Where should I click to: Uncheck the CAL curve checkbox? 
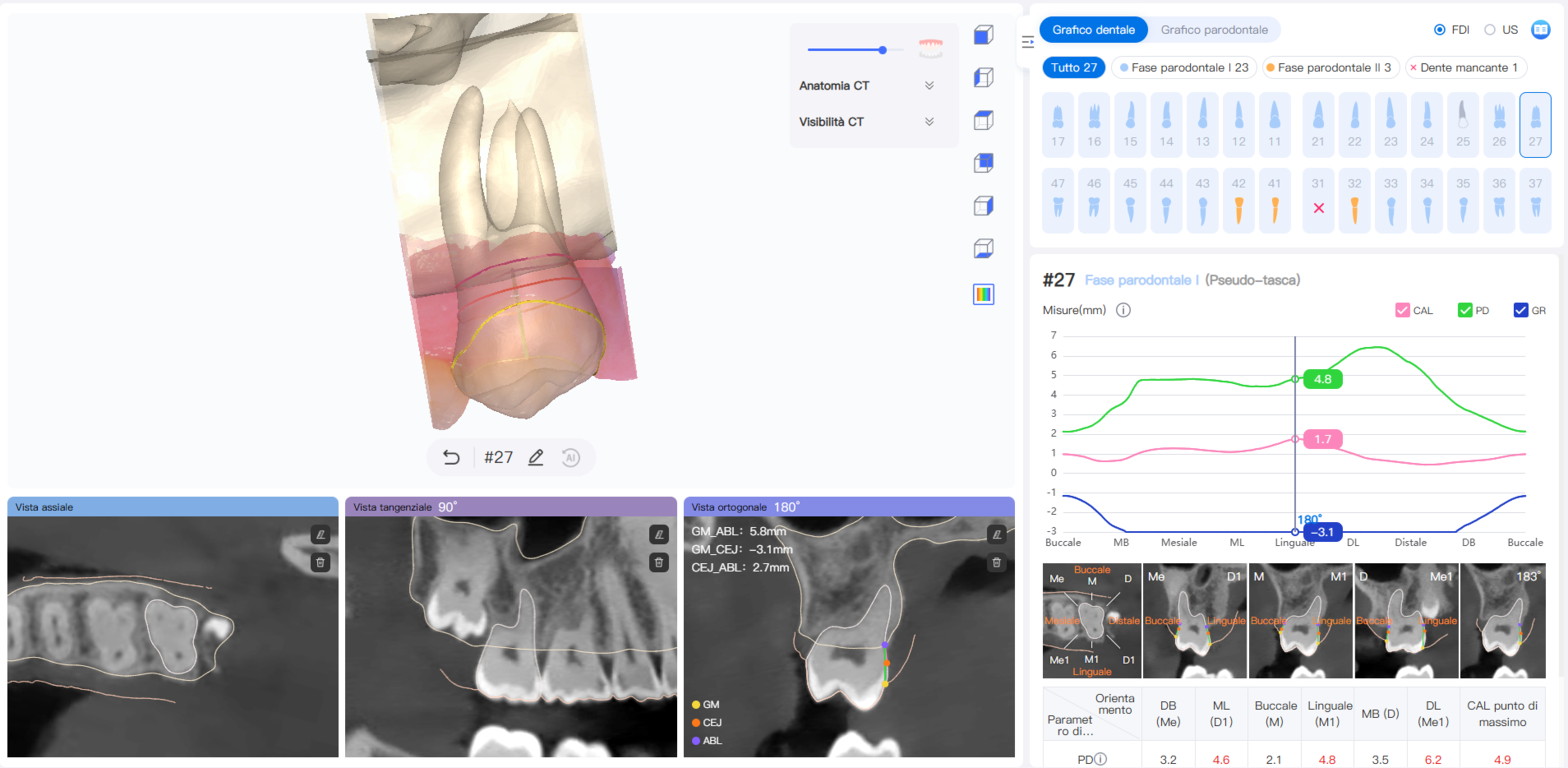1402,310
